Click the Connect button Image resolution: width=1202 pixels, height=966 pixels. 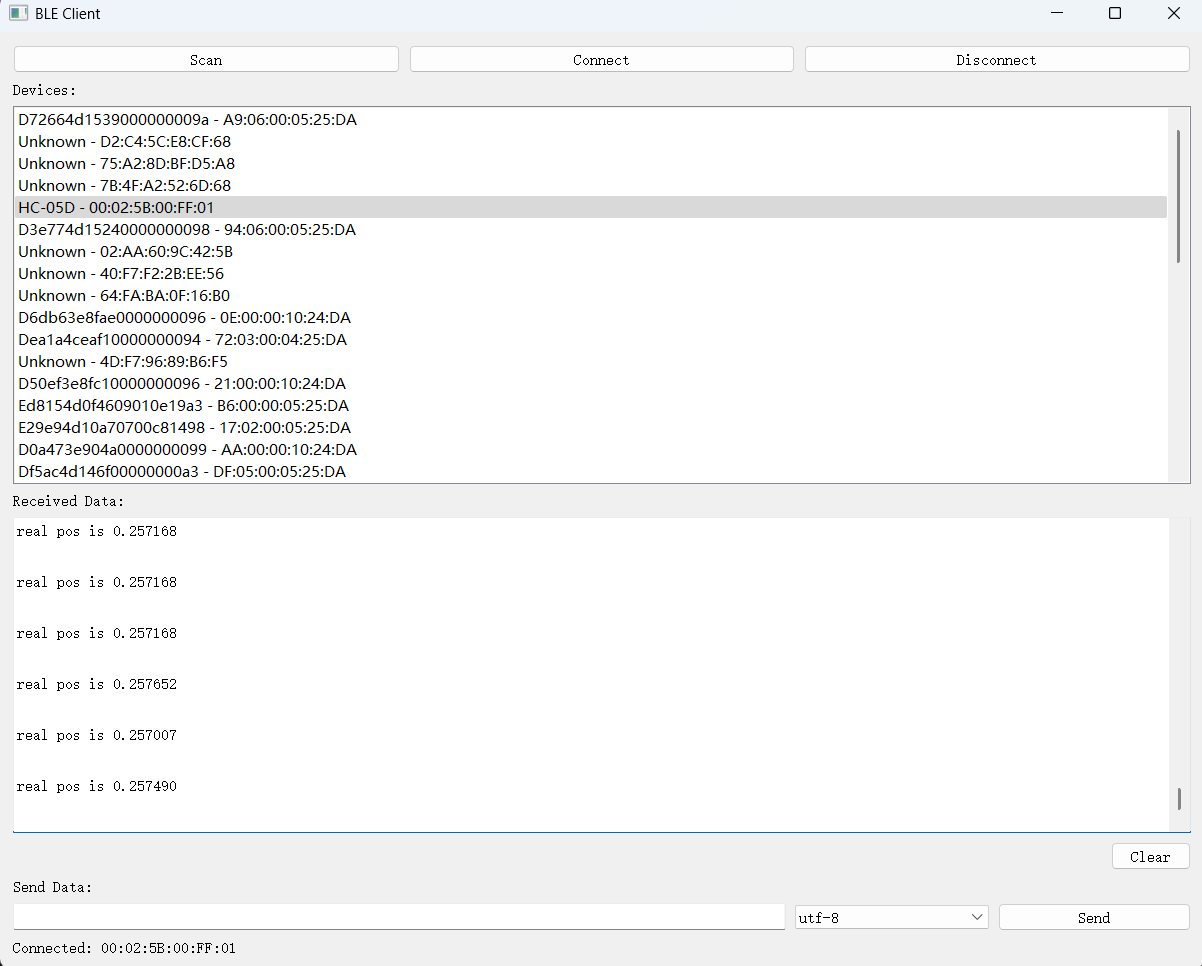601,59
